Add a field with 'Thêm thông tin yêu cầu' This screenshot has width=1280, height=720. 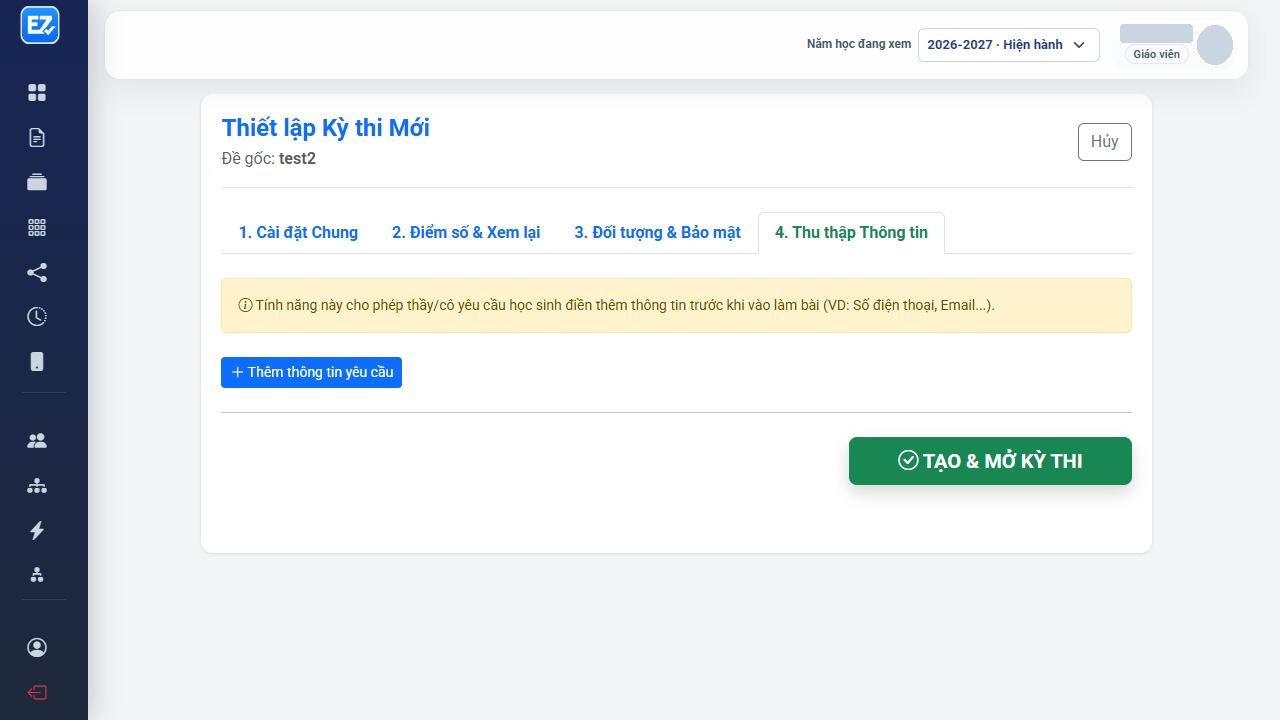click(311, 372)
